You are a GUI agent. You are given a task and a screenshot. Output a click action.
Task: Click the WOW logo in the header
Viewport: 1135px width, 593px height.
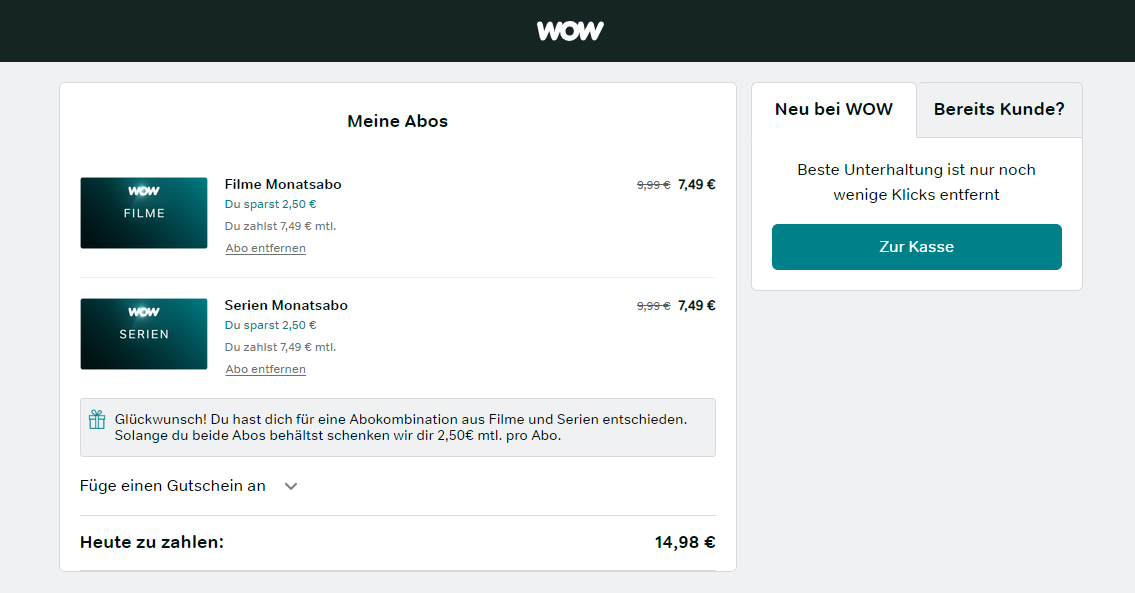click(x=570, y=31)
